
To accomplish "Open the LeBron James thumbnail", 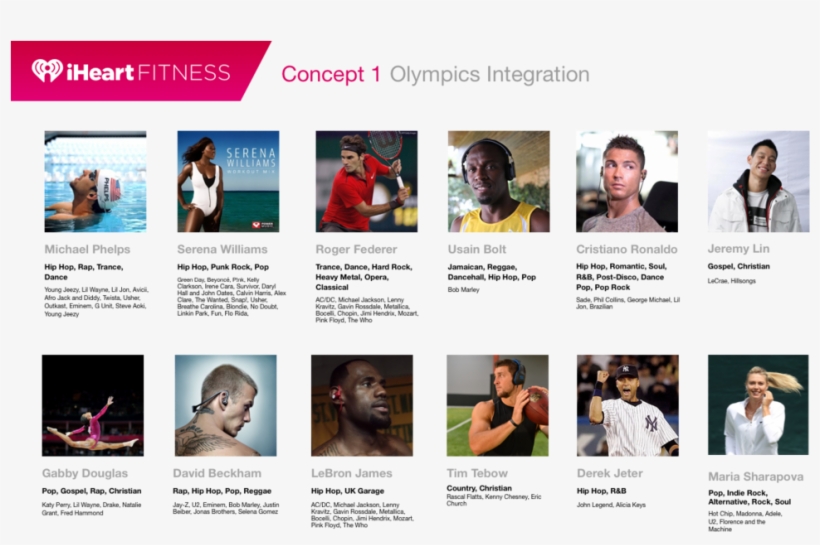I will tap(361, 405).
